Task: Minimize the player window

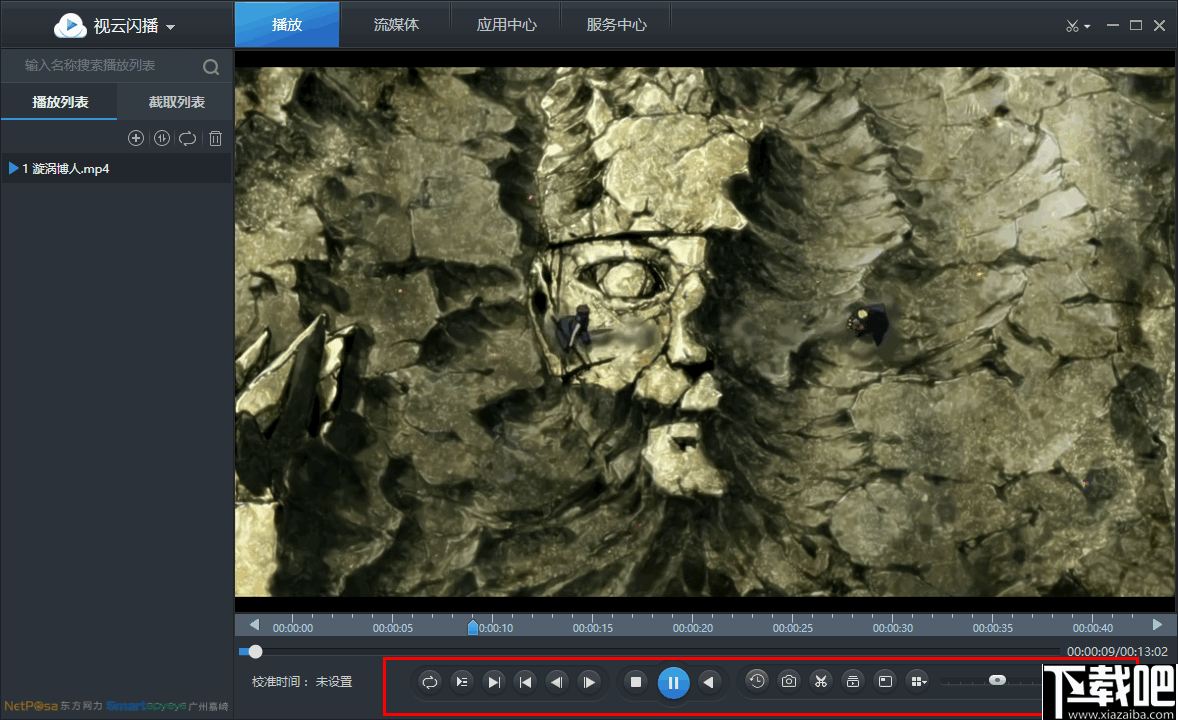Action: 1113,26
